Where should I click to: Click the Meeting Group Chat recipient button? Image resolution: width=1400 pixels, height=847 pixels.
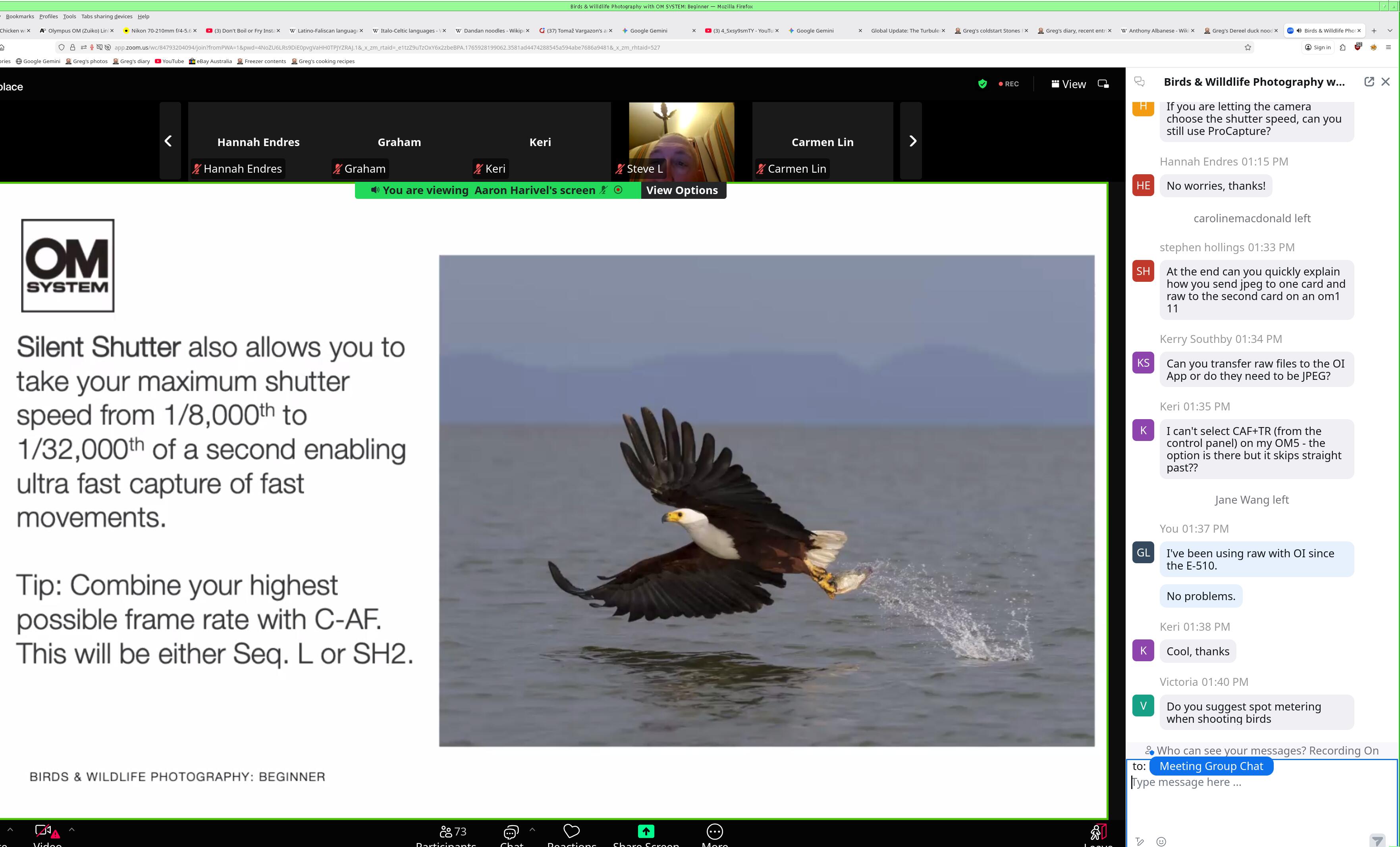click(x=1211, y=766)
